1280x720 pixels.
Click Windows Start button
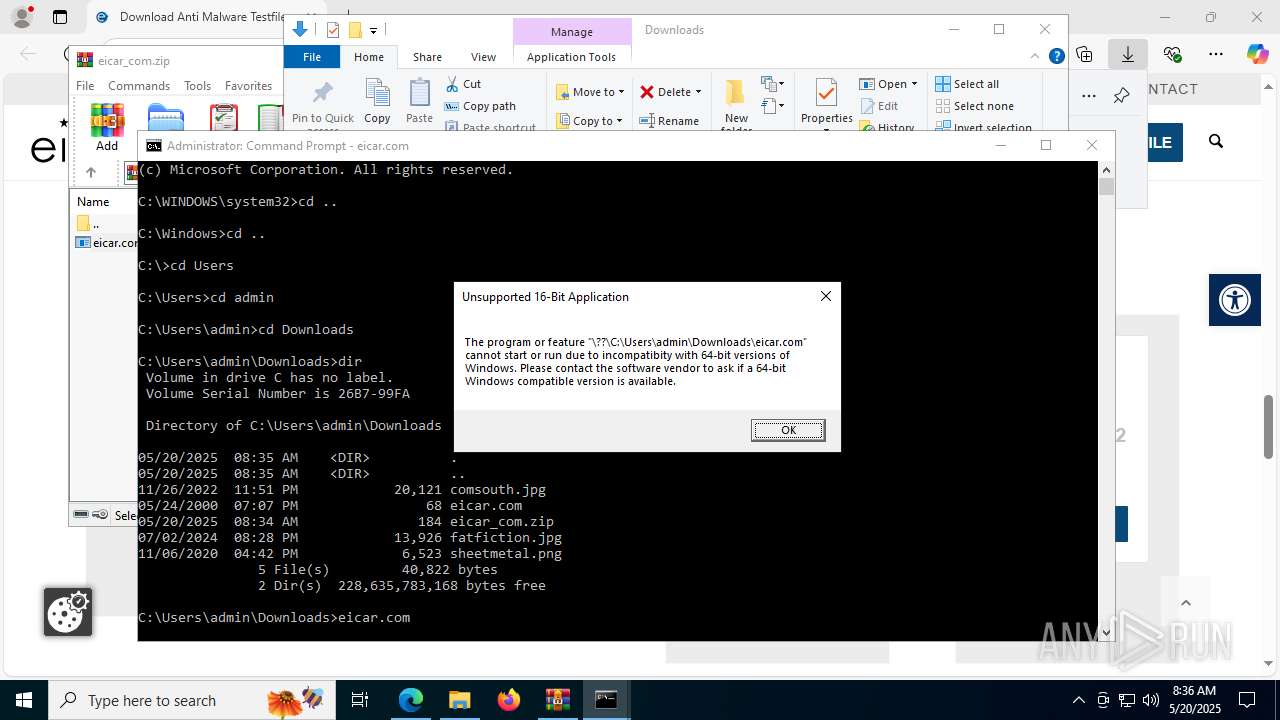coord(24,700)
